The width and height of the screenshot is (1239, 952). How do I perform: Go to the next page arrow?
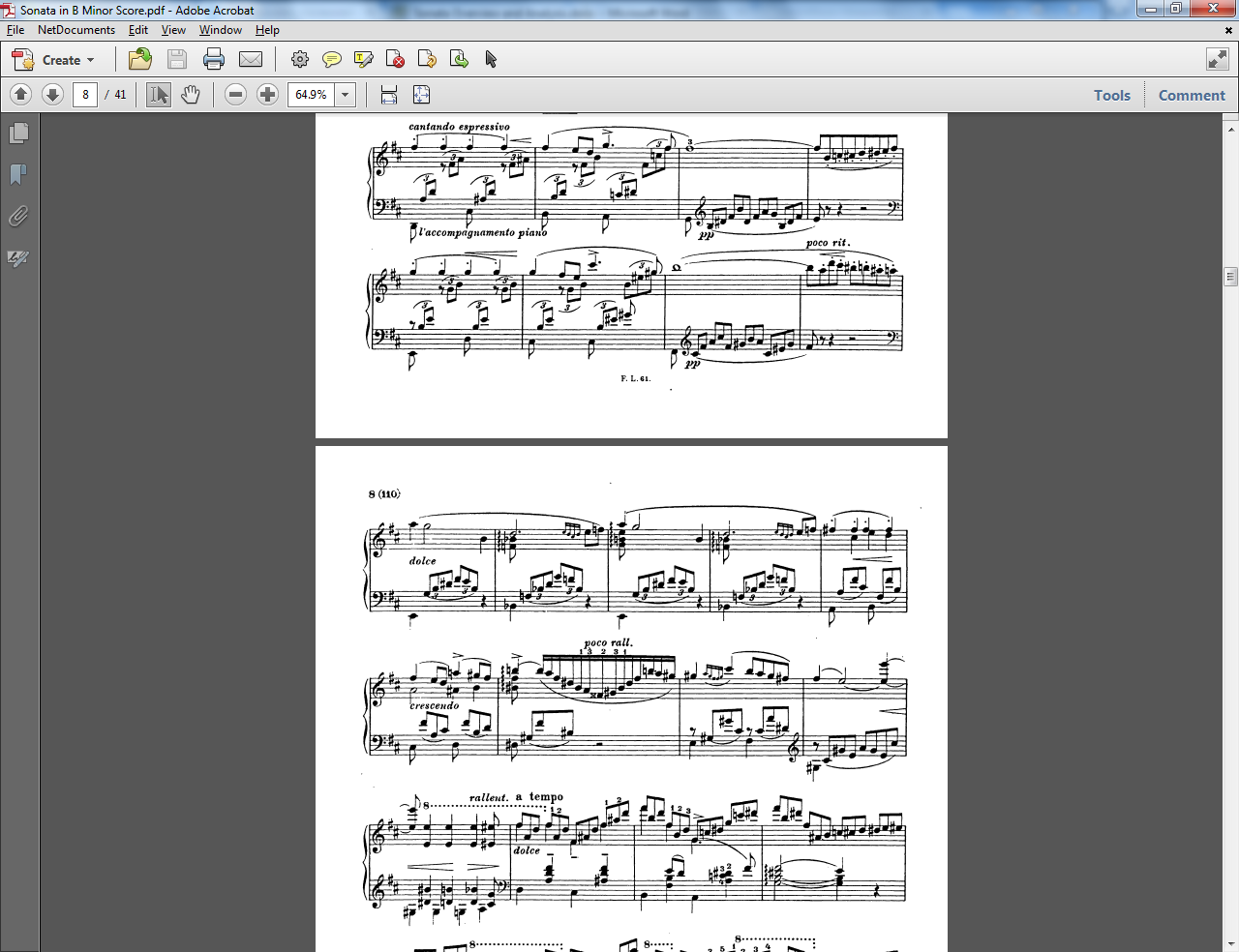(53, 95)
